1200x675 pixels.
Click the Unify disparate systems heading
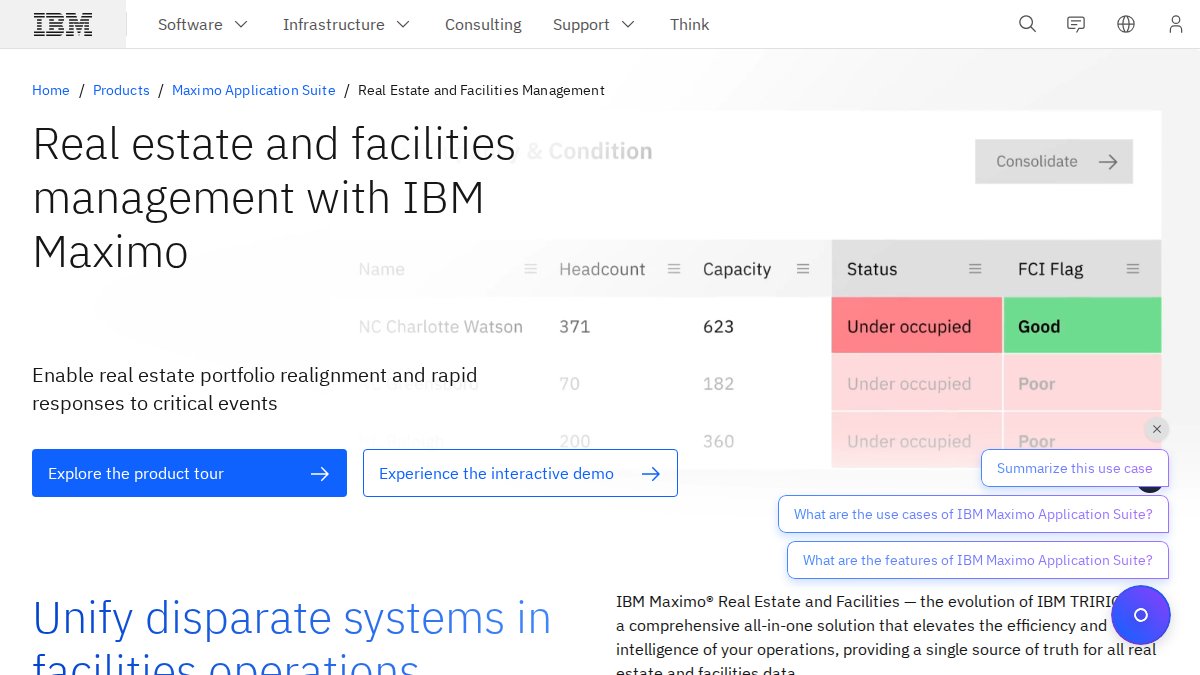point(292,636)
